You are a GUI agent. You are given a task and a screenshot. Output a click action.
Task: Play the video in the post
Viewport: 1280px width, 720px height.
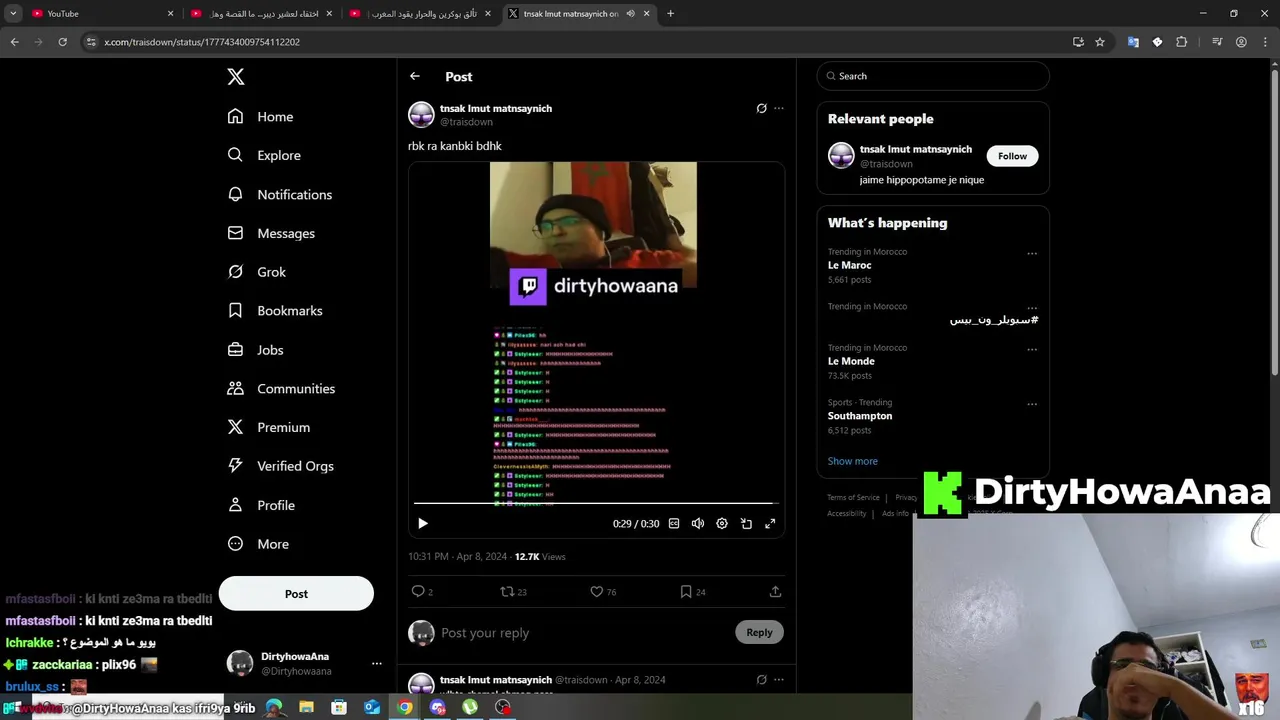tap(422, 523)
